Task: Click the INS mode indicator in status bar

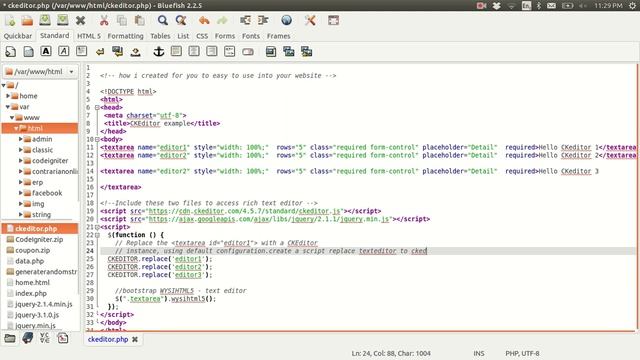Action: 479,353
